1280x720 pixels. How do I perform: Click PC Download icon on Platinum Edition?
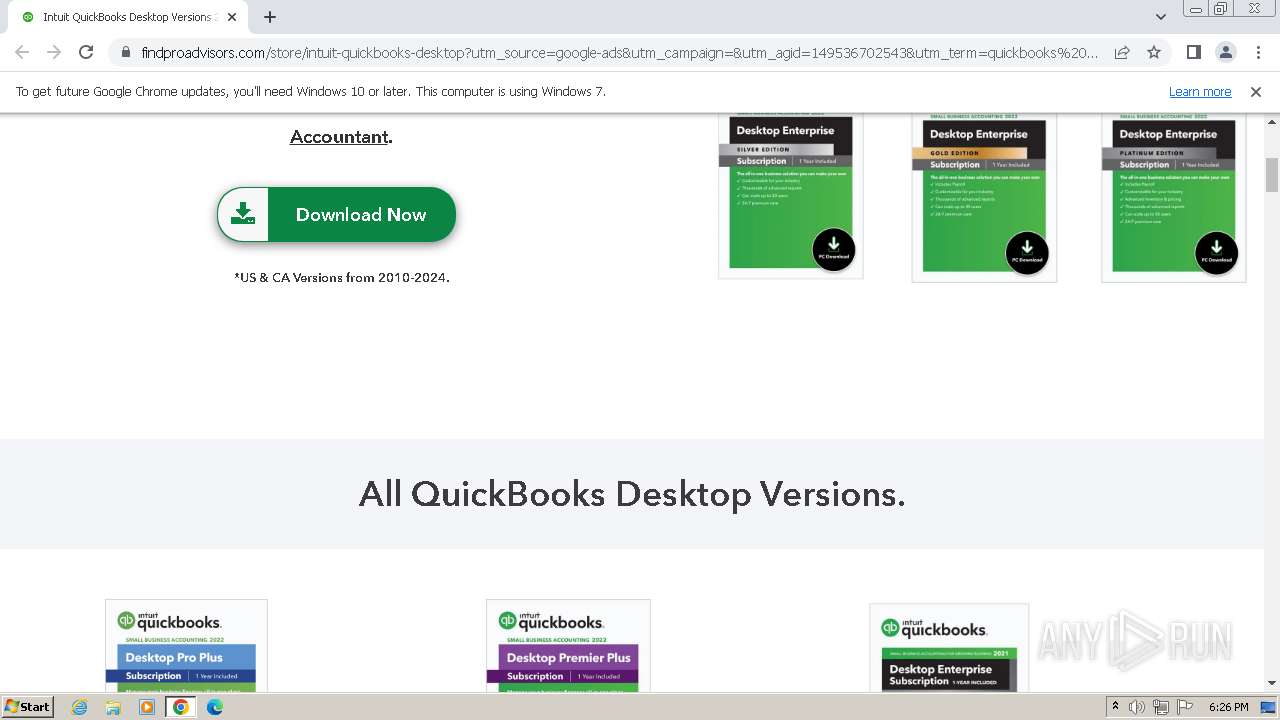(x=1216, y=252)
